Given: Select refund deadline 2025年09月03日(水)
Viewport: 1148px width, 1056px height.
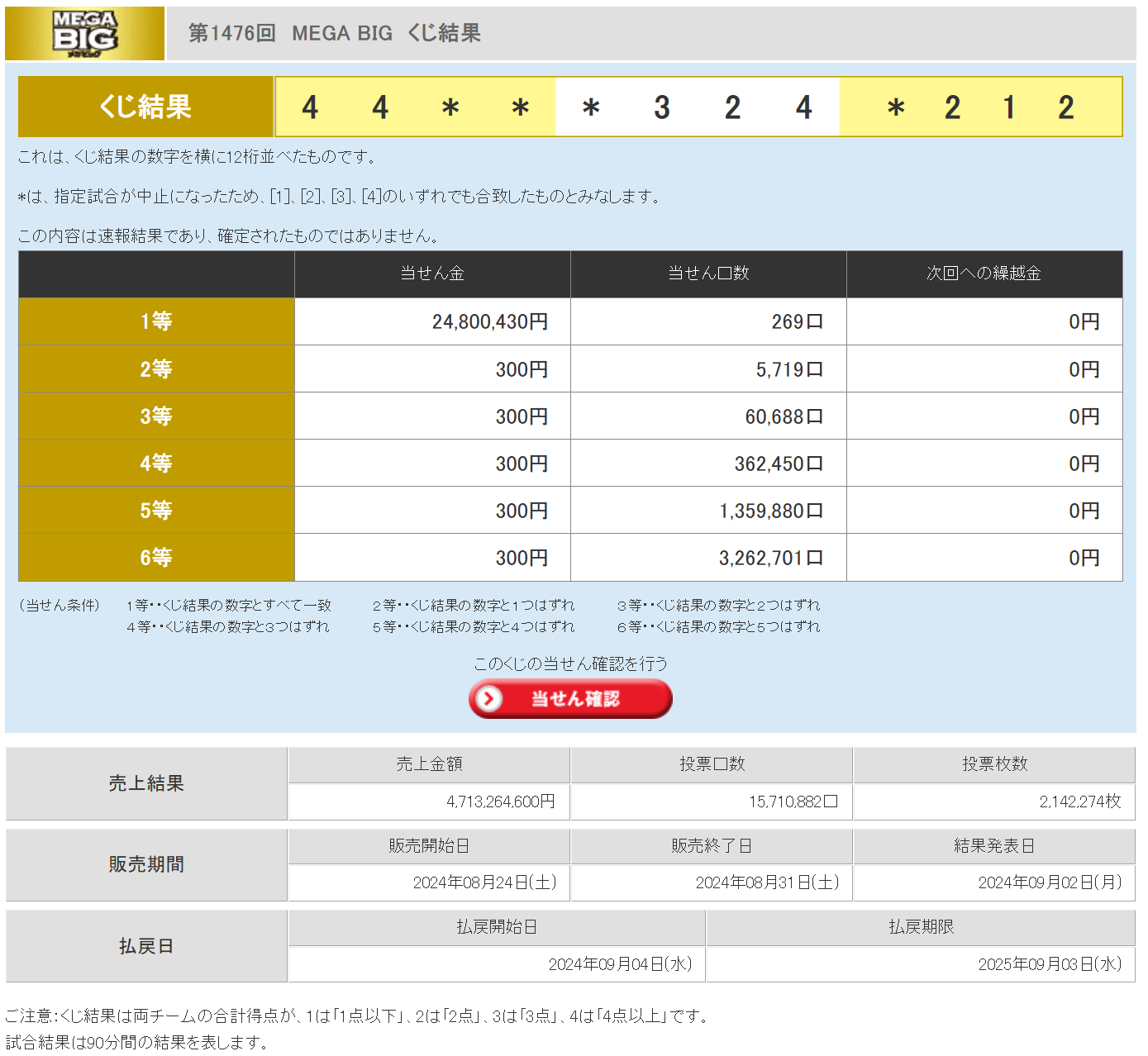Looking at the screenshot, I should pyautogui.click(x=1050, y=964).
